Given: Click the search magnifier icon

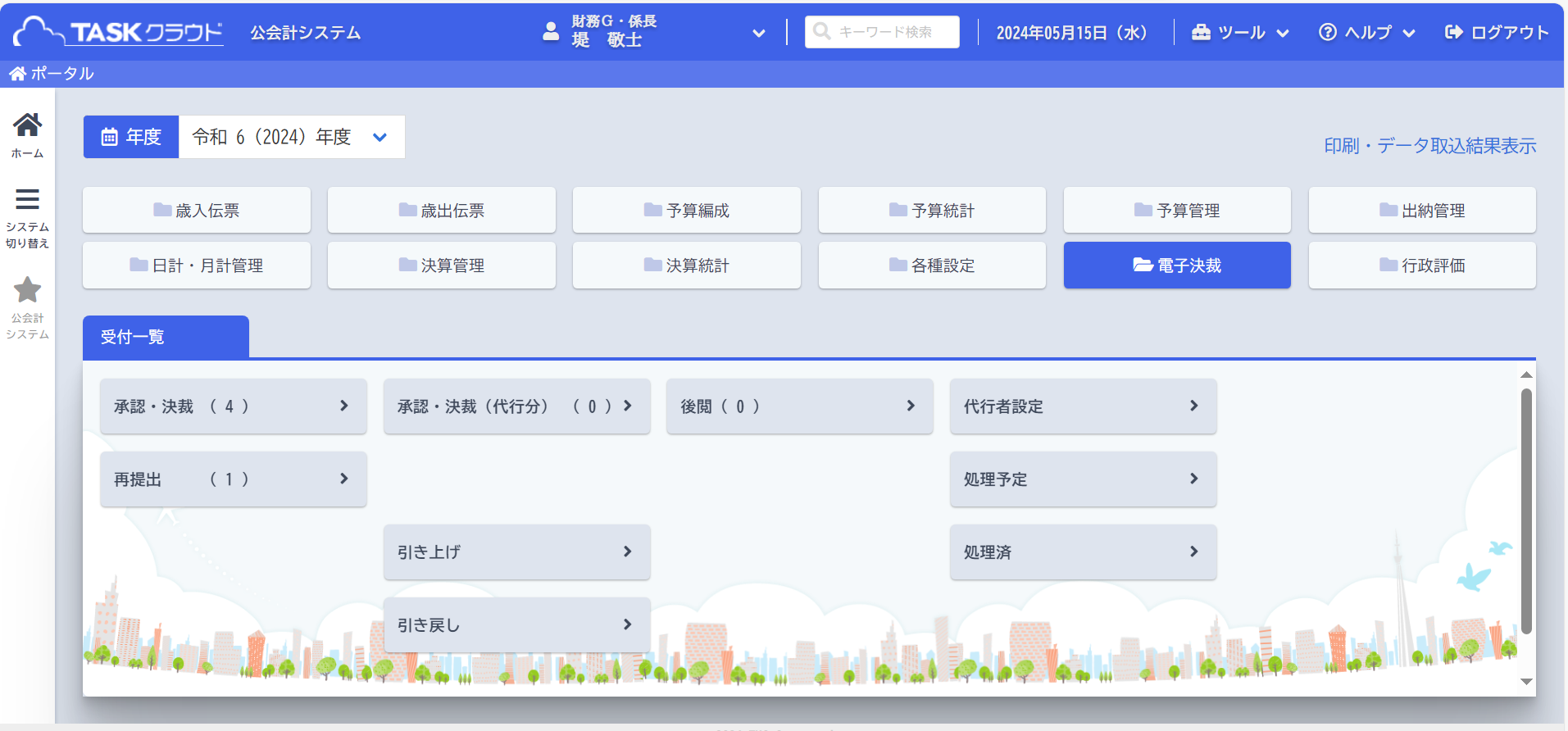Looking at the screenshot, I should 822,31.
